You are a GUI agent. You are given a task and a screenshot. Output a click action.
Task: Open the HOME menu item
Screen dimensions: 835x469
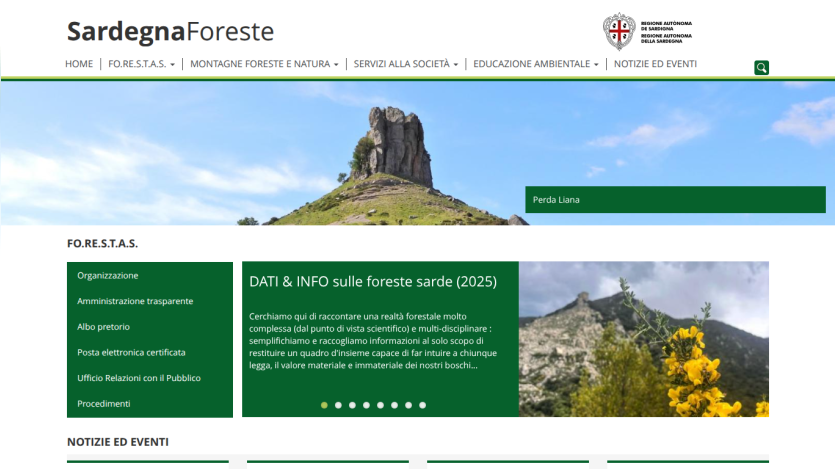[79, 64]
